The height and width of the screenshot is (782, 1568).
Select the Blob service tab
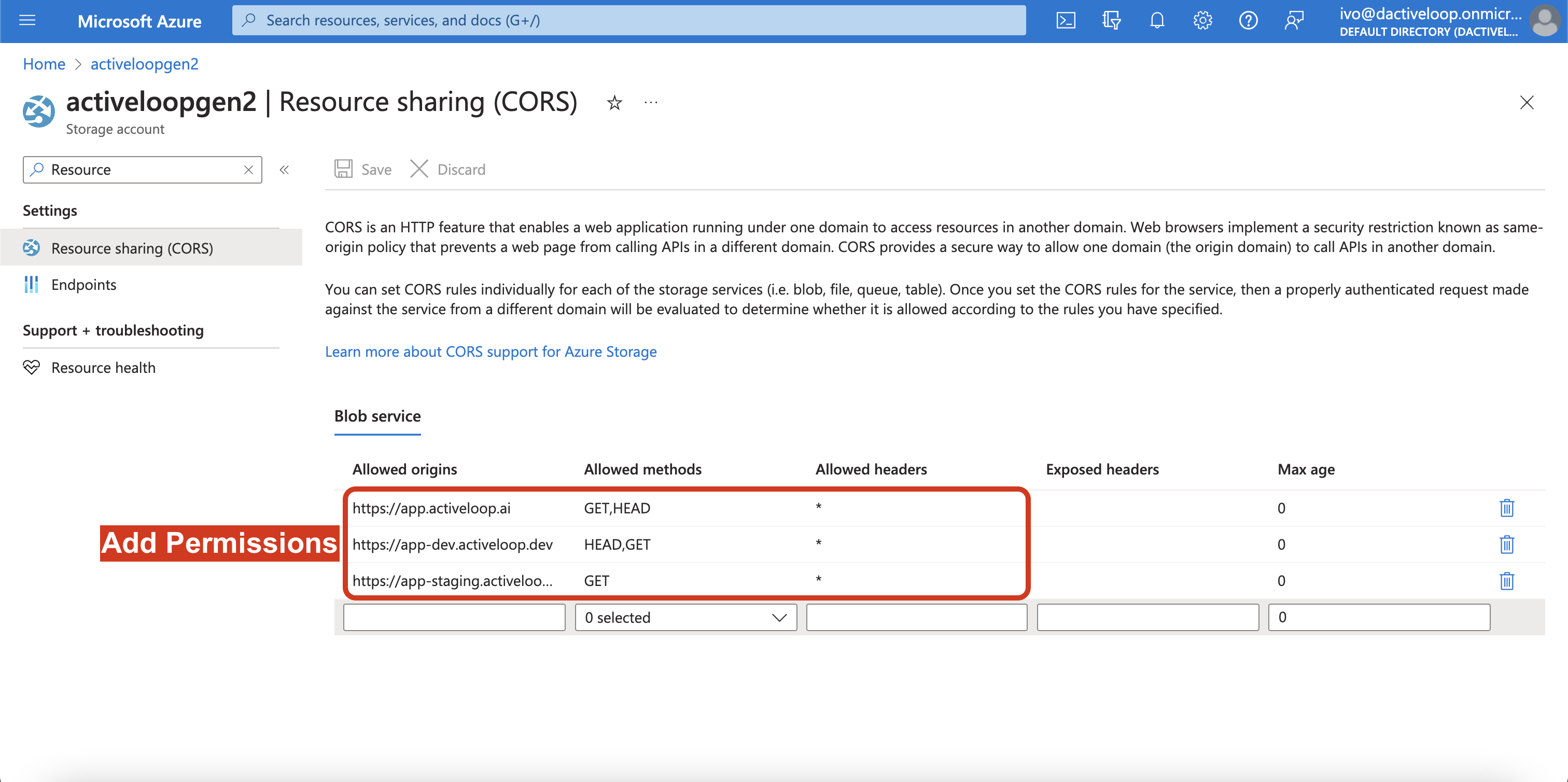click(377, 416)
